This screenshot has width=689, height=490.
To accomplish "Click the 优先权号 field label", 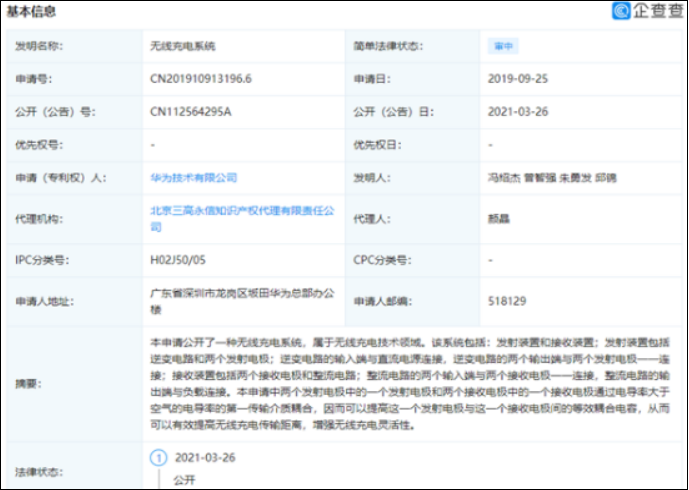I will (x=39, y=145).
